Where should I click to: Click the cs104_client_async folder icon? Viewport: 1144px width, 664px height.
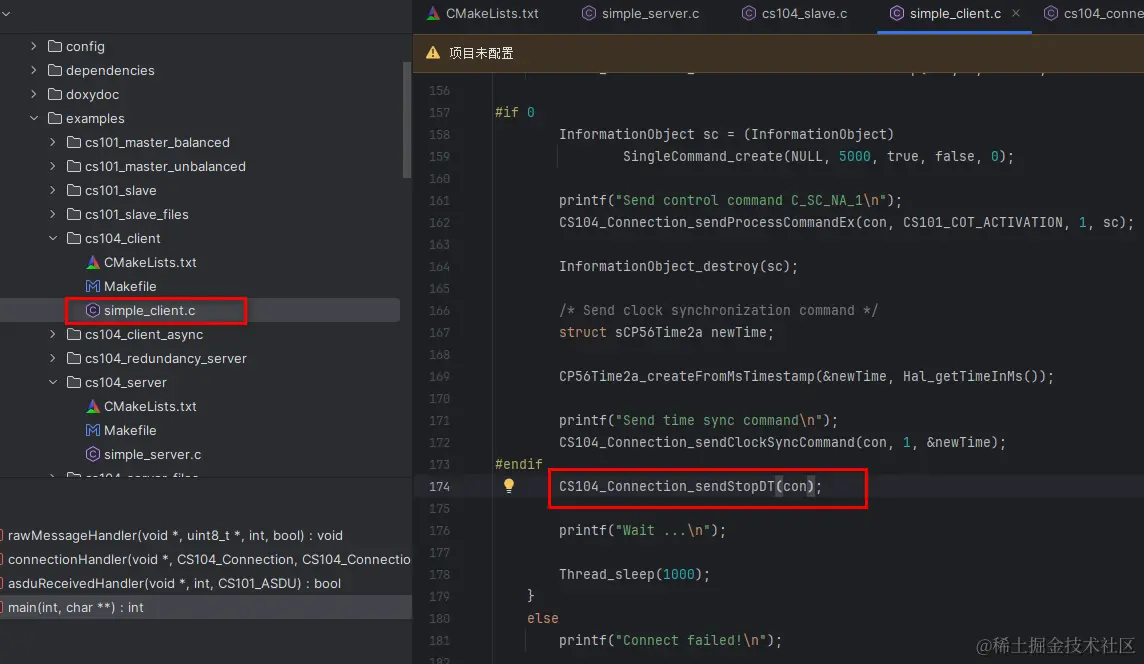tap(74, 334)
